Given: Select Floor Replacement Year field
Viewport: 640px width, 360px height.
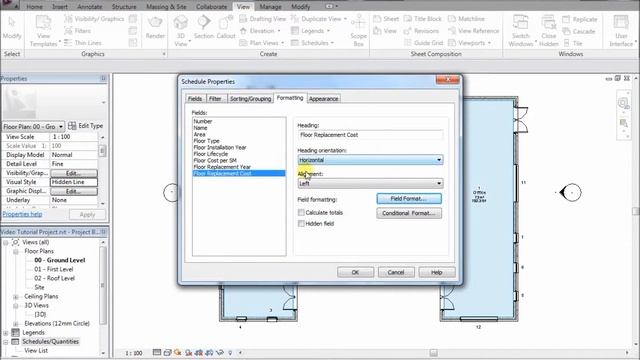Looking at the screenshot, I should coord(222,167).
